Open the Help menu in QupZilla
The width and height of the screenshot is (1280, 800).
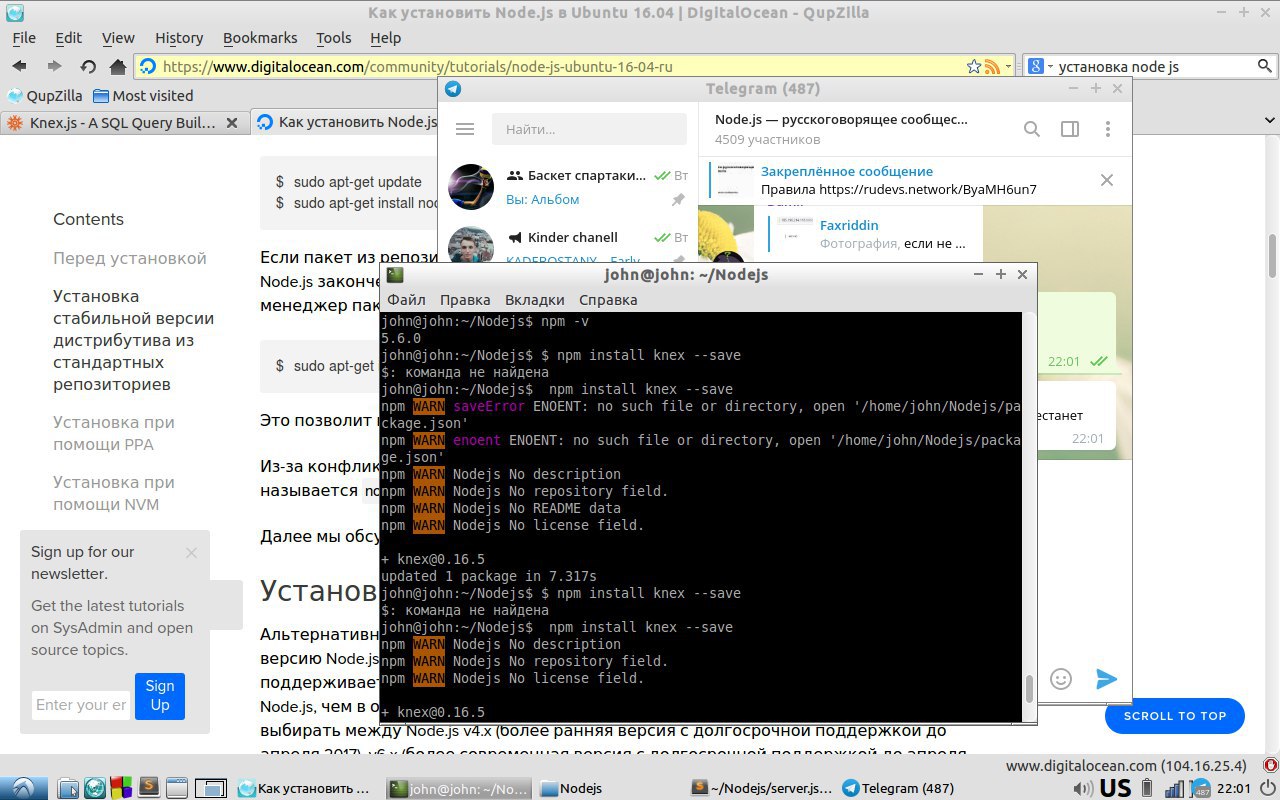click(385, 38)
